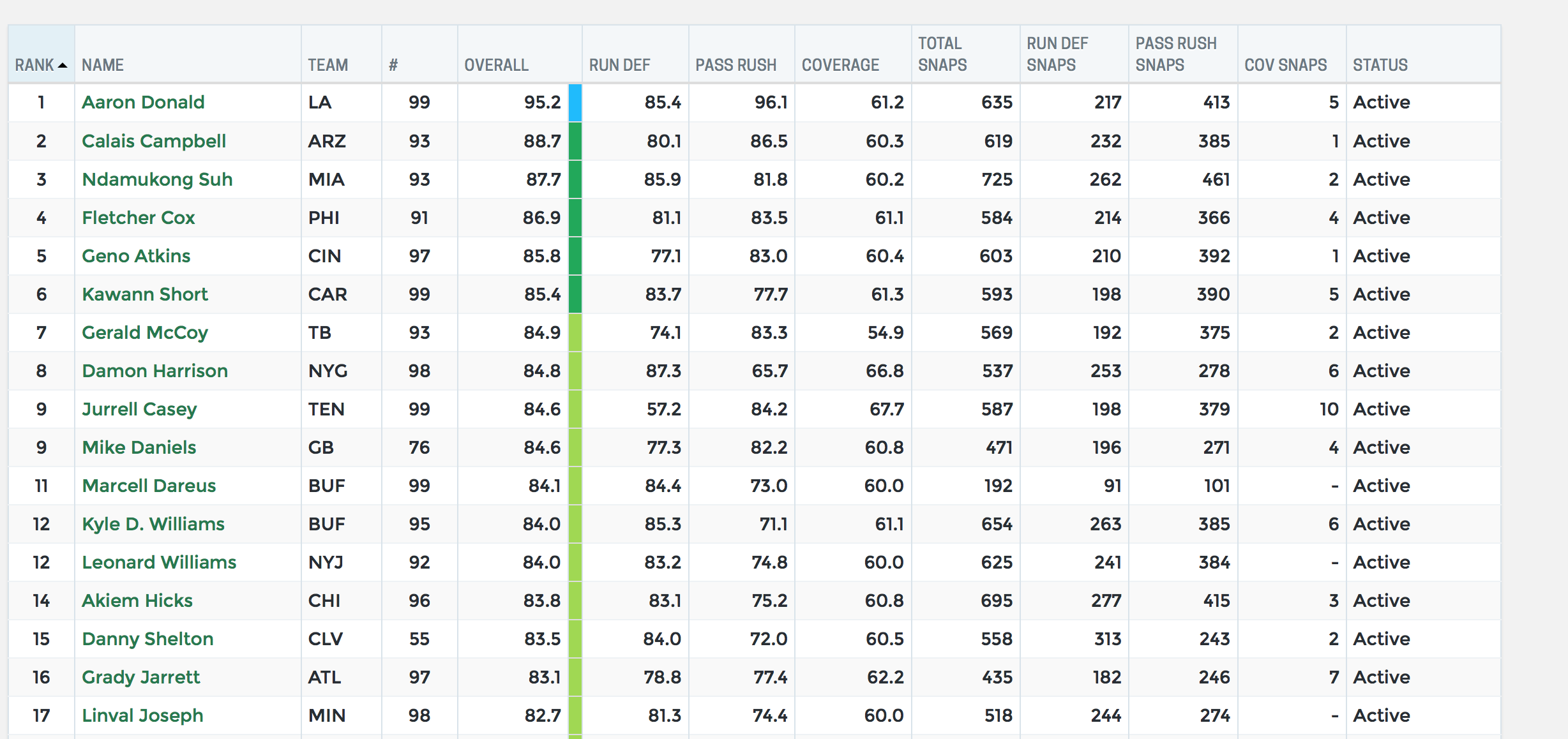Sort by PASS RUSH column header
Image resolution: width=1568 pixels, height=739 pixels.
click(735, 65)
